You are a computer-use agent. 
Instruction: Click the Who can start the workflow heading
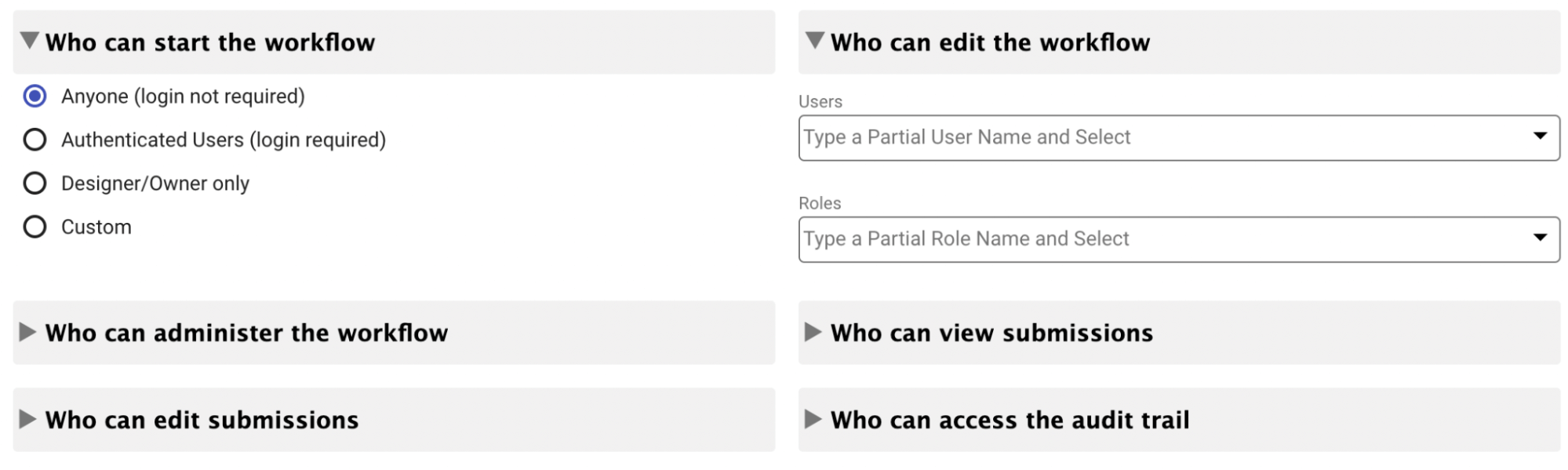click(x=210, y=42)
